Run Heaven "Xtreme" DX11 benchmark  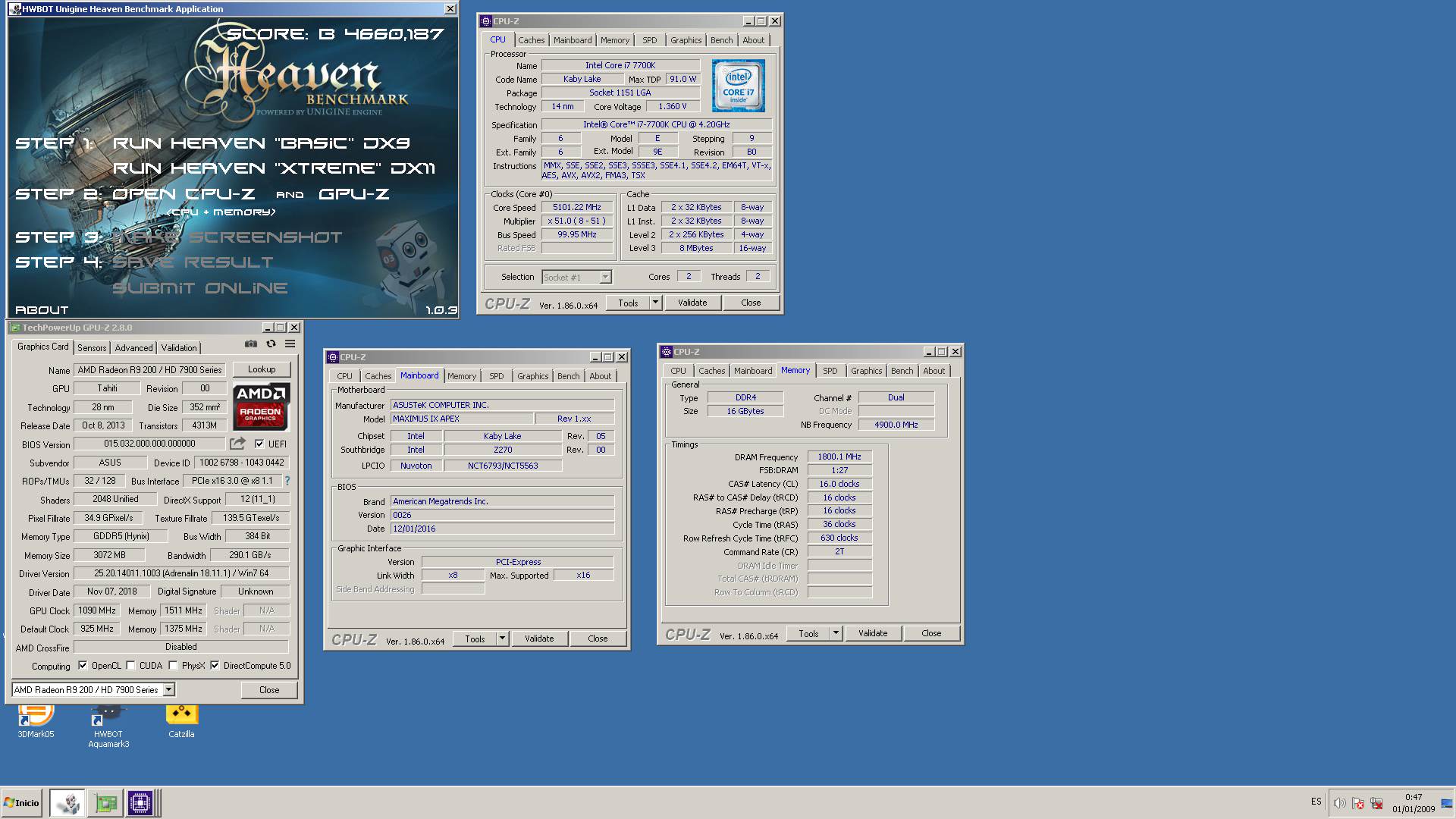pos(274,168)
